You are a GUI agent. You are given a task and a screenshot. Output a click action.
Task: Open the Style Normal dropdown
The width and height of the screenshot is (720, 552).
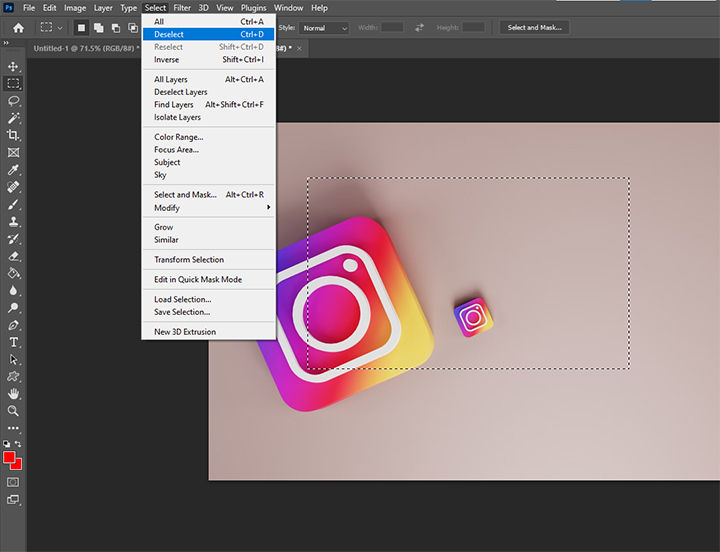pos(324,28)
